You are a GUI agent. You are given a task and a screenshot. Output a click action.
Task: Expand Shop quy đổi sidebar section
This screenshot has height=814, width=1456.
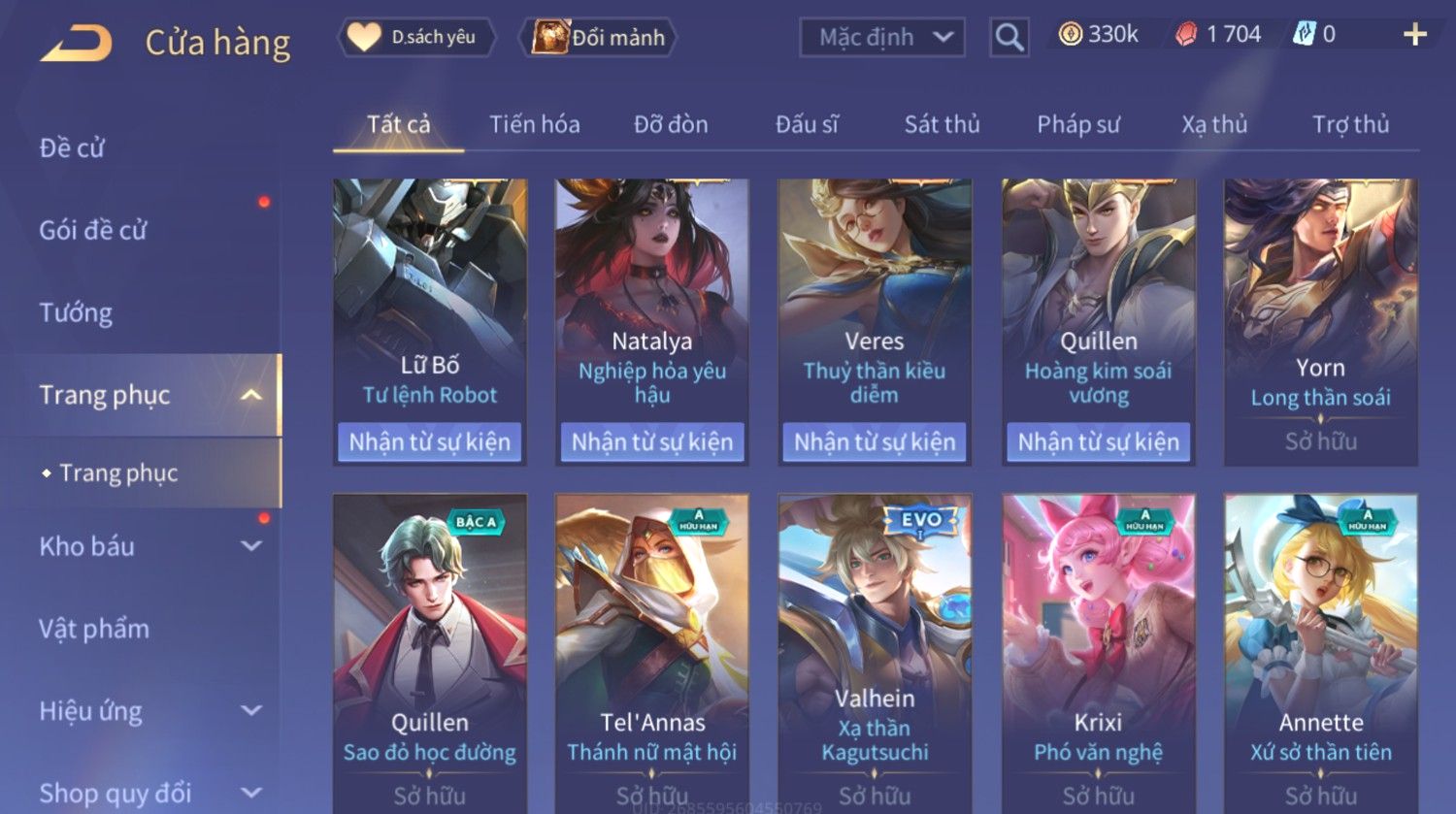pos(251,793)
